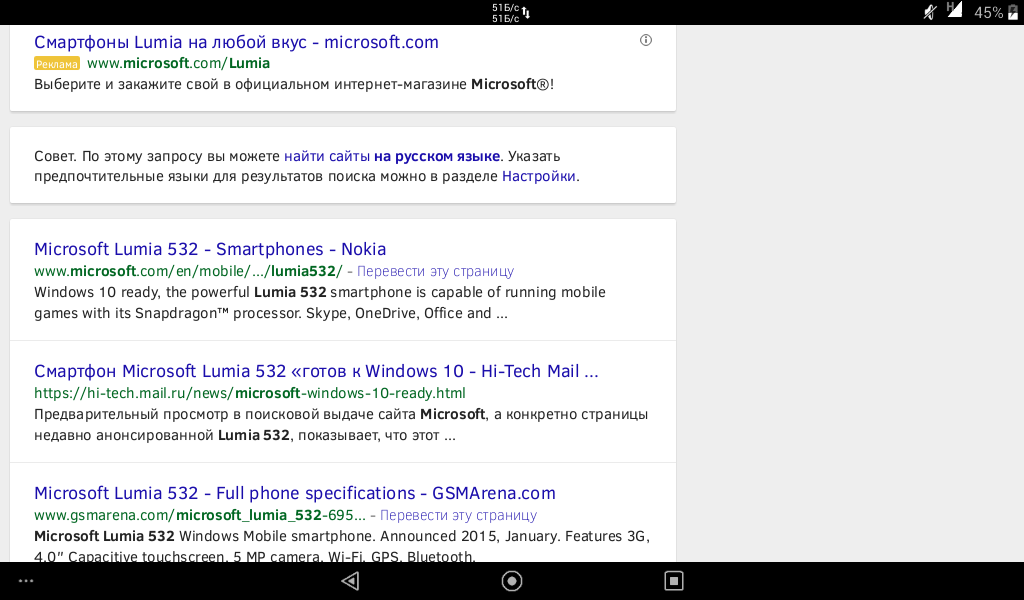This screenshot has width=1024, height=600.
Task: Click snippet mentioning Announced 2015, January
Action: click(342, 546)
